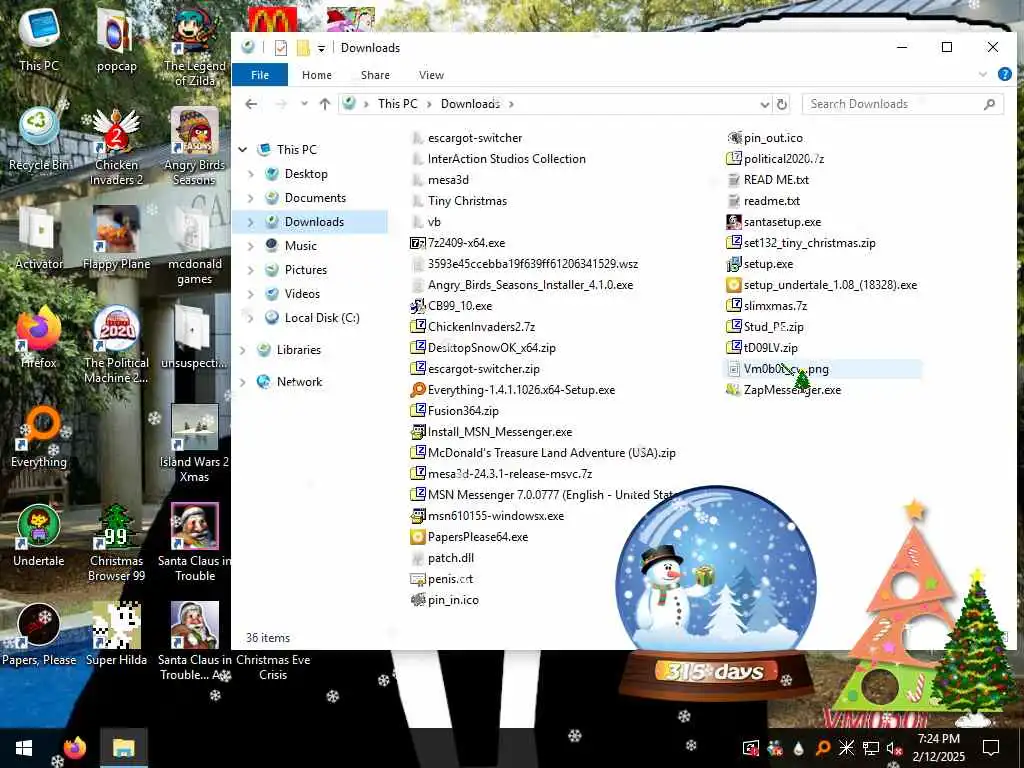
Task: Expand the Desktop tree node
Action: pyautogui.click(x=251, y=174)
